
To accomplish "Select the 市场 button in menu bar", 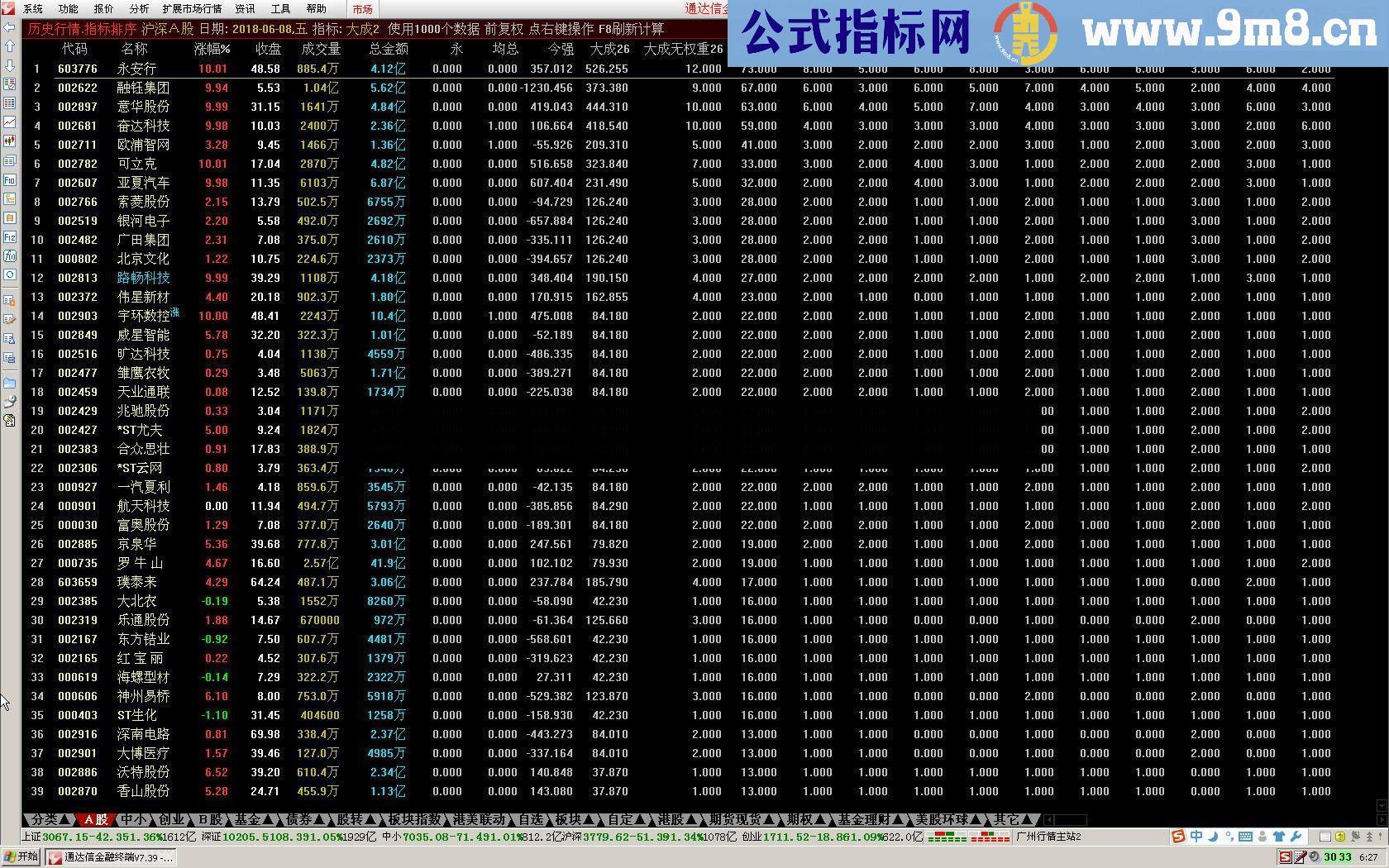I will [x=362, y=9].
